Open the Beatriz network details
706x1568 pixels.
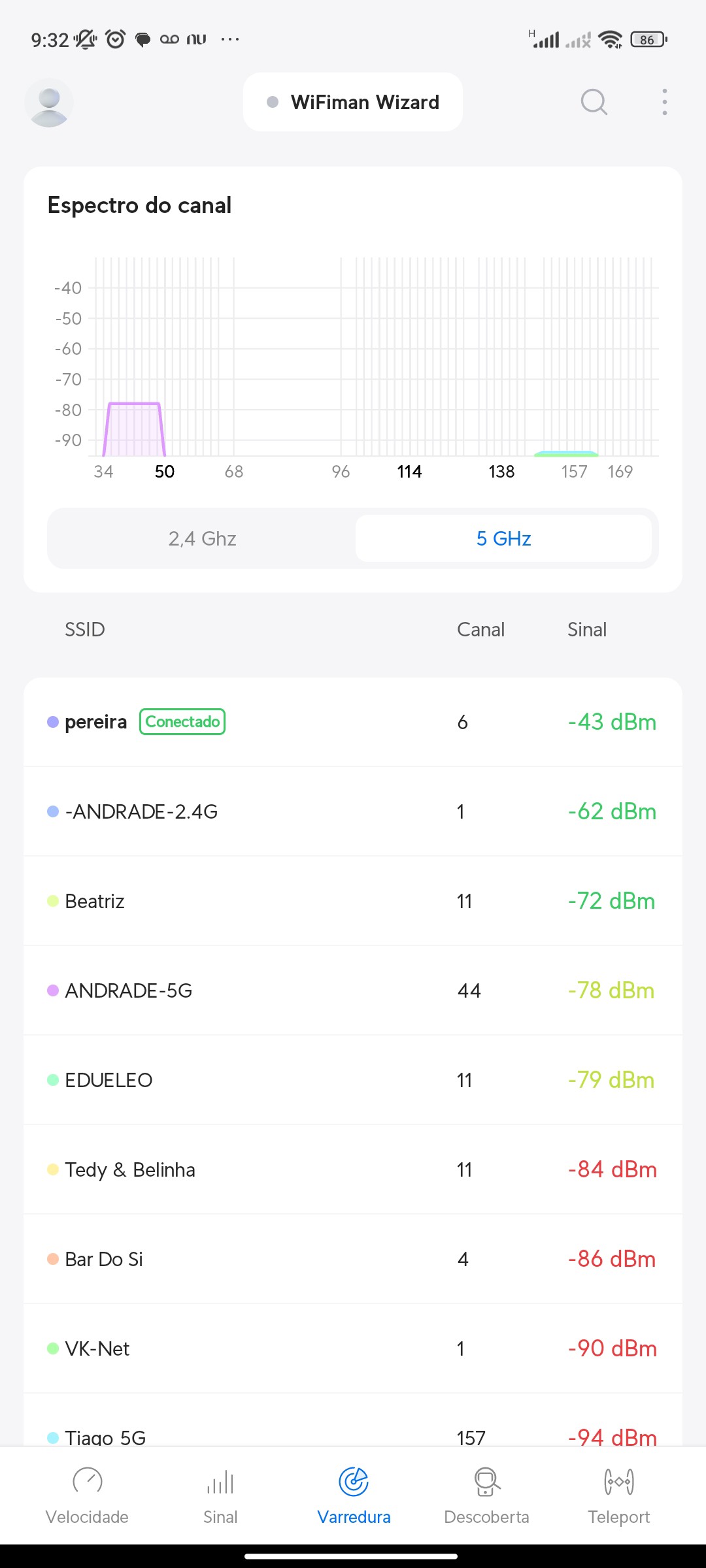point(353,901)
